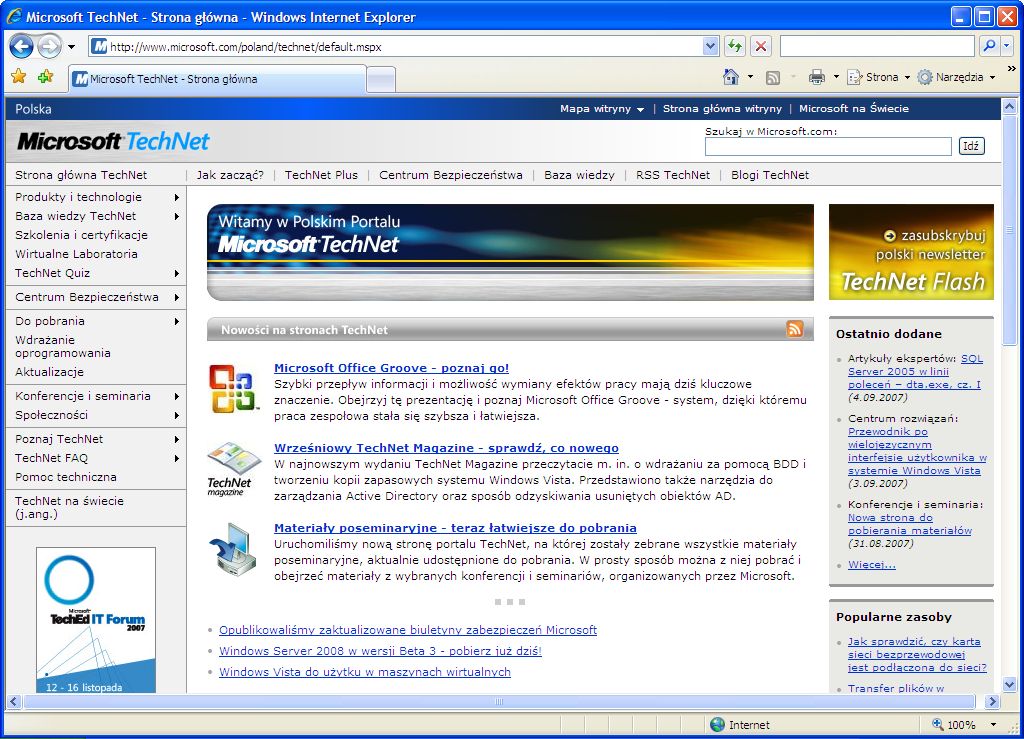The height and width of the screenshot is (739, 1024).
Task: Click the TechEd IT Forum 2007 banner
Action: (x=96, y=620)
